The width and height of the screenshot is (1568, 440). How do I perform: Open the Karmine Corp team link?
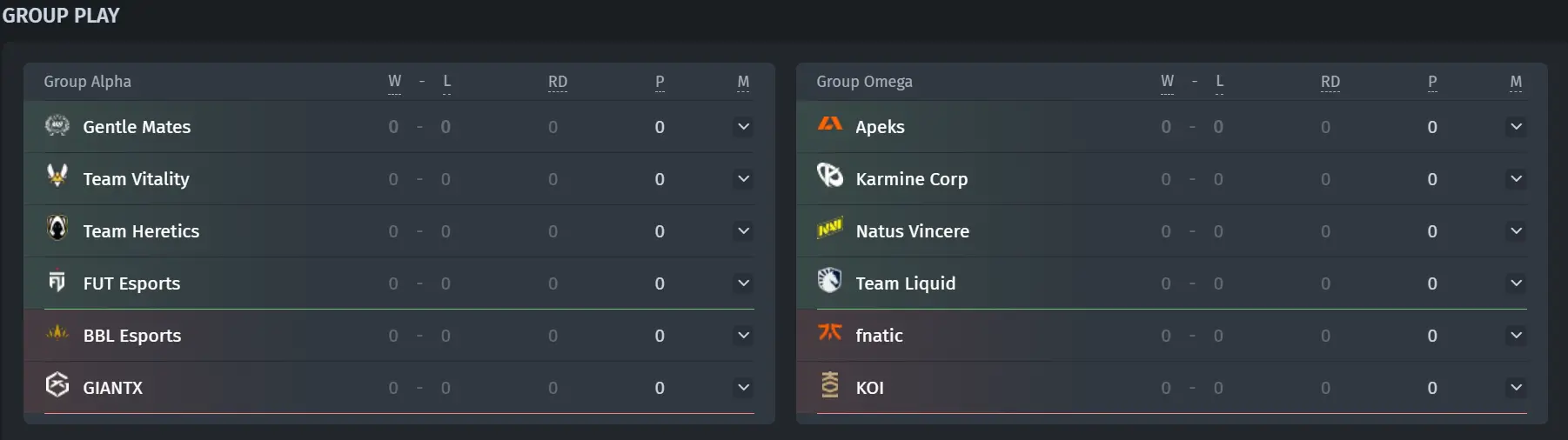click(x=911, y=179)
